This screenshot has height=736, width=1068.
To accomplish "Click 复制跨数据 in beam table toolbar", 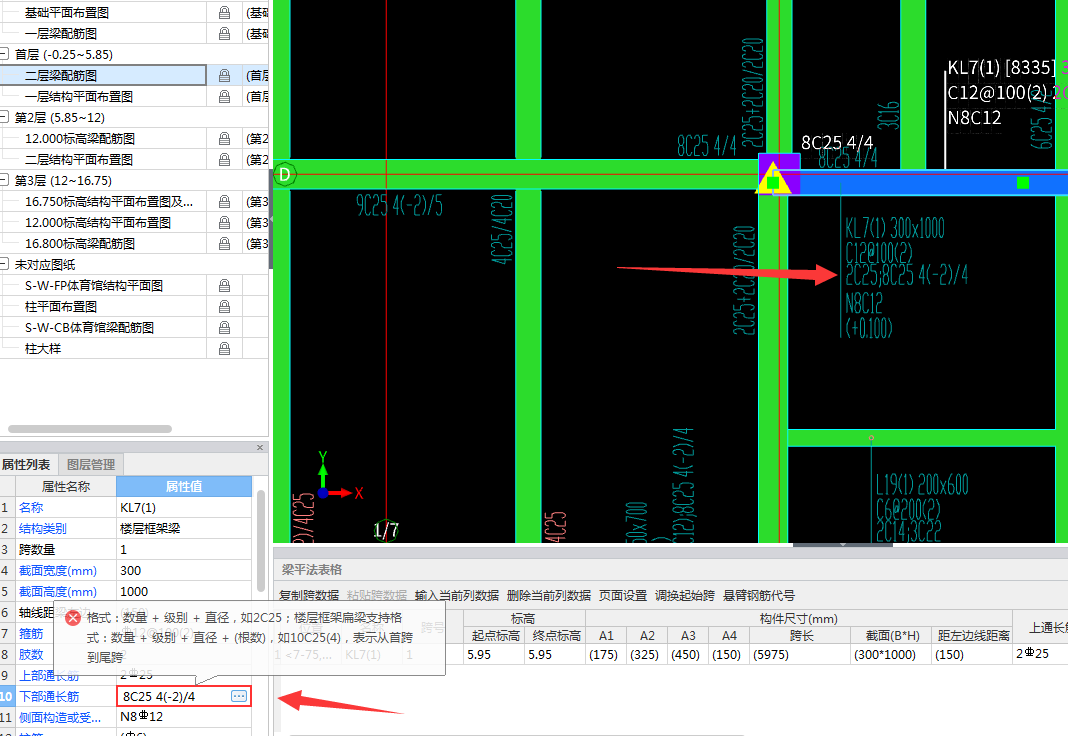I will click(x=309, y=596).
